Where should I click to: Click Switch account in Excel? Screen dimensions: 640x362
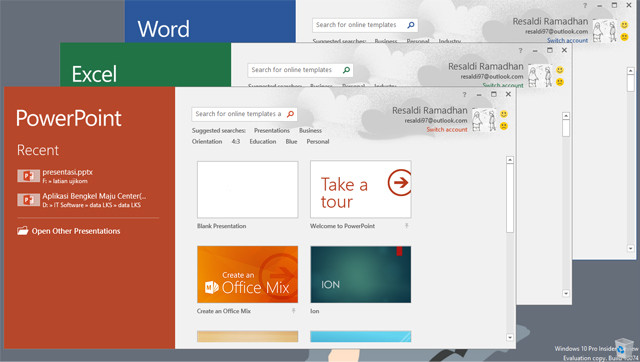pos(503,85)
